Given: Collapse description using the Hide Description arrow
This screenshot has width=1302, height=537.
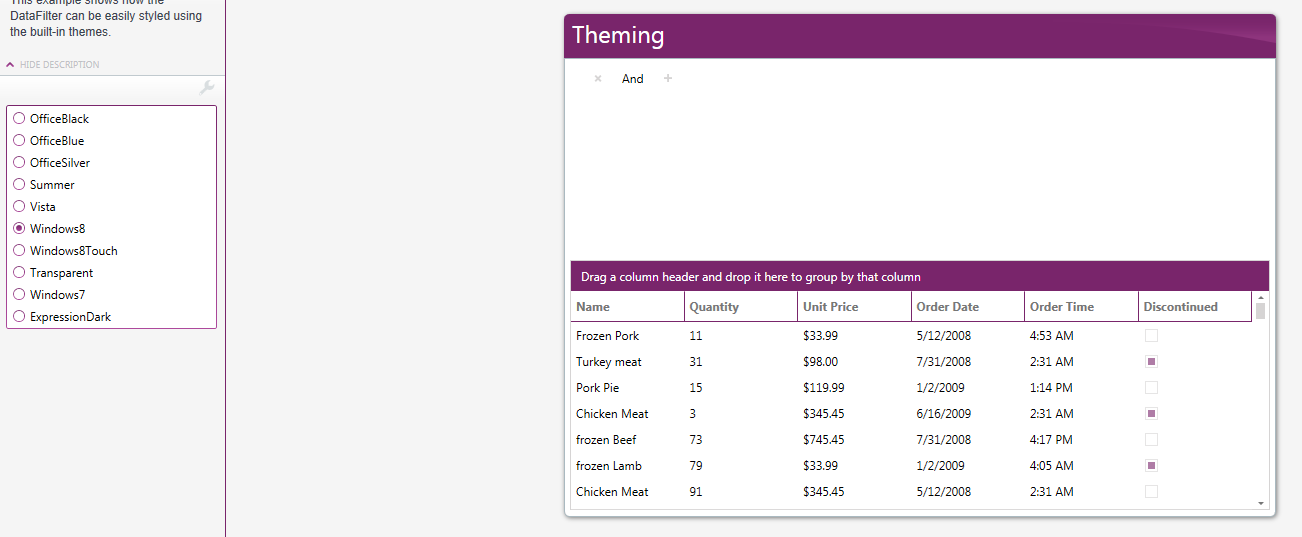Looking at the screenshot, I should 10,65.
